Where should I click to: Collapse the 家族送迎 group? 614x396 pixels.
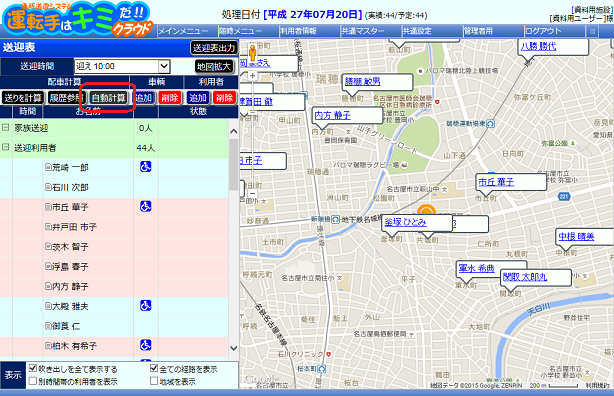5,128
